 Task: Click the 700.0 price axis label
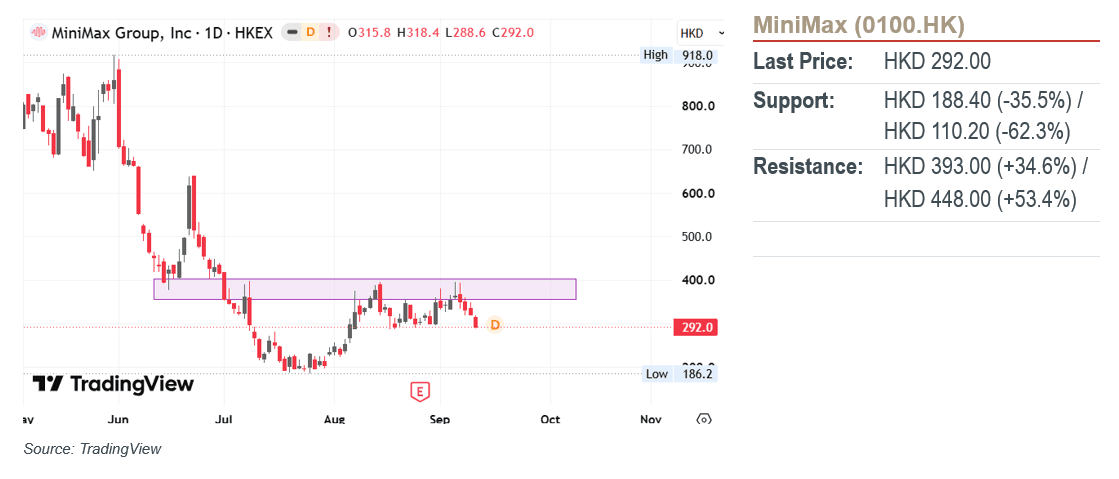tap(697, 149)
